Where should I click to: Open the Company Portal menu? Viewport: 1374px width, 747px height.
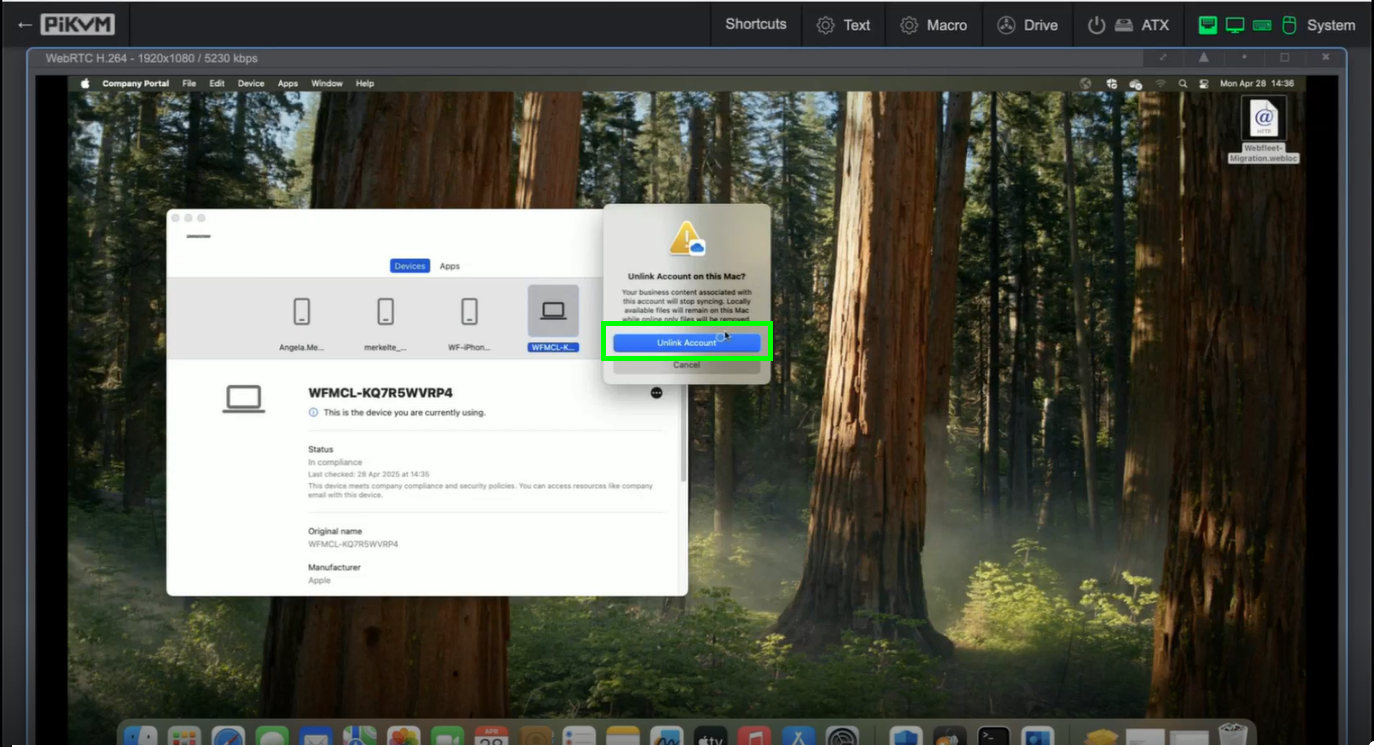136,84
